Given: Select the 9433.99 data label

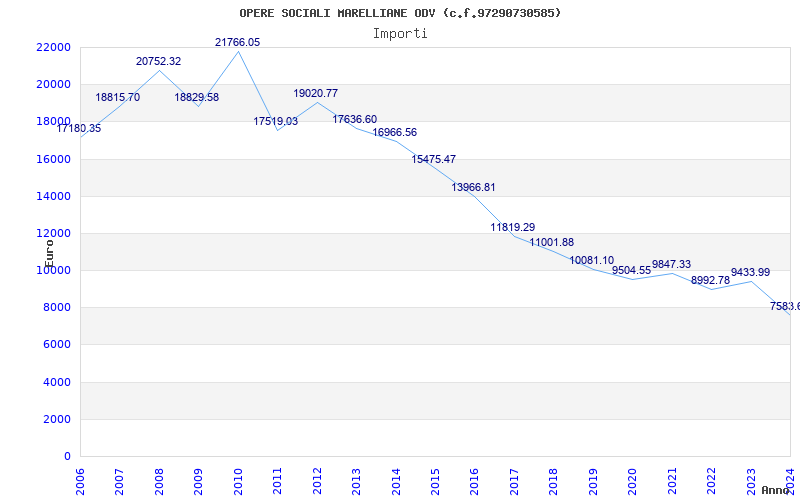Looking at the screenshot, I should point(751,272).
